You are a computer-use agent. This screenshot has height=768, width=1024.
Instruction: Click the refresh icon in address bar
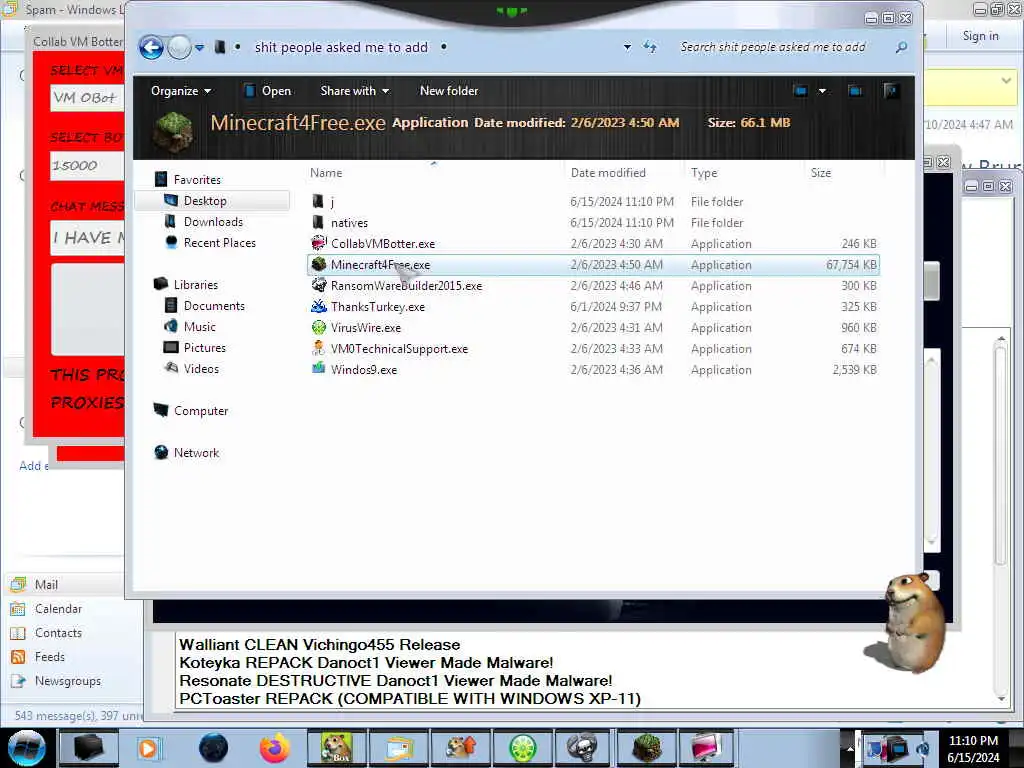pos(649,47)
